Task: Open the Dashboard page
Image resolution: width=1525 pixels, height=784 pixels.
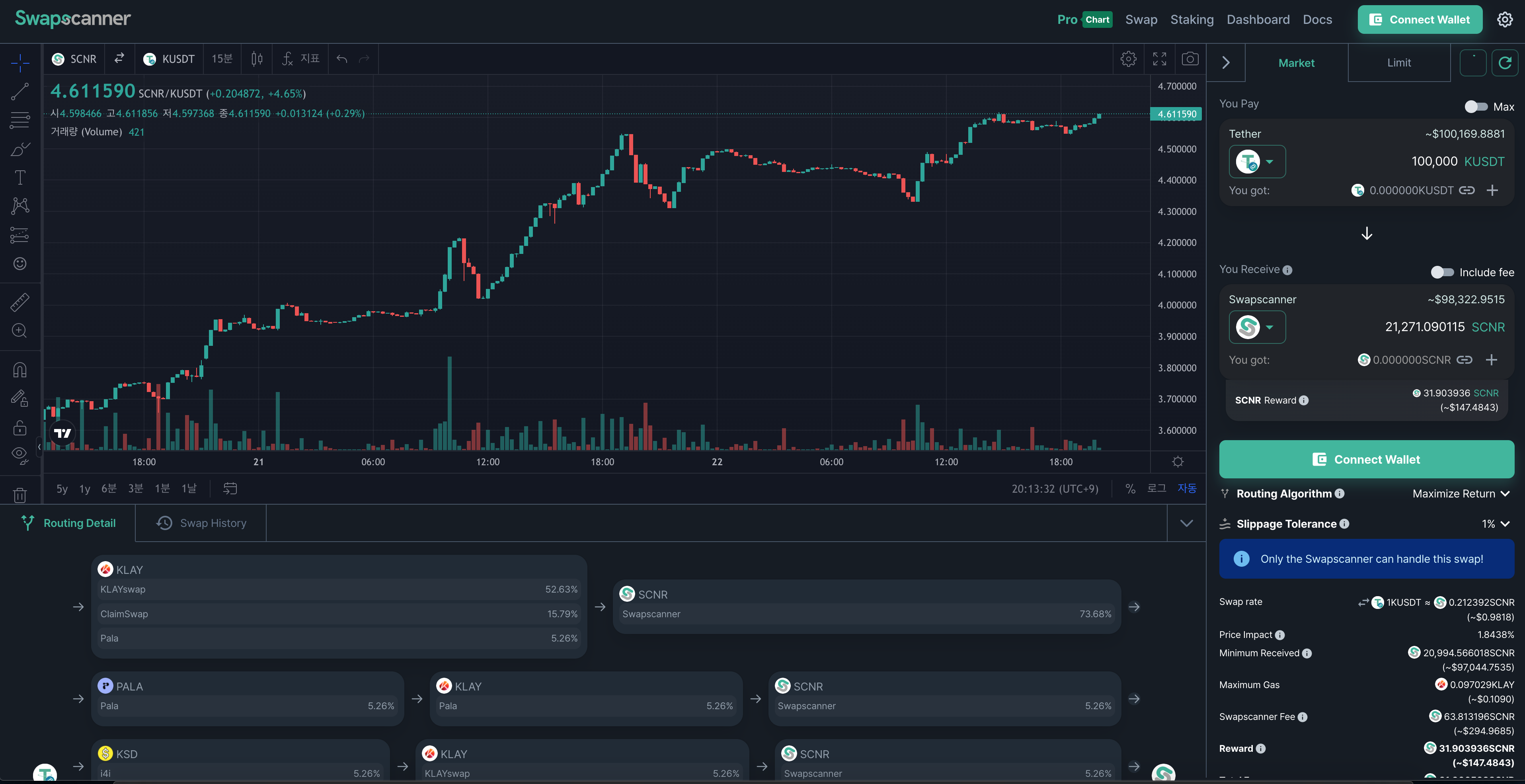Action: coord(1258,20)
